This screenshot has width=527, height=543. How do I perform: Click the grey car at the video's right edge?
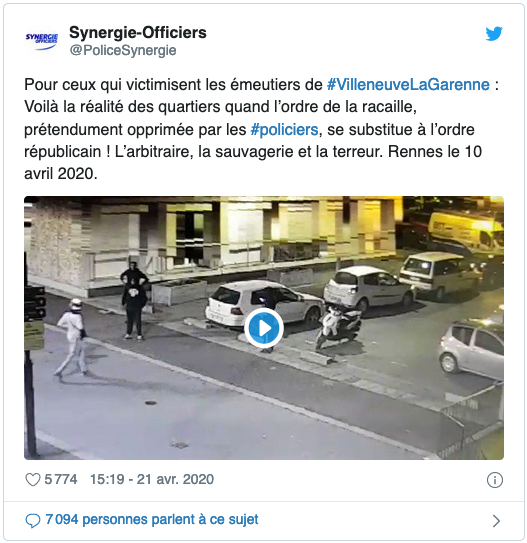pyautogui.click(x=471, y=349)
